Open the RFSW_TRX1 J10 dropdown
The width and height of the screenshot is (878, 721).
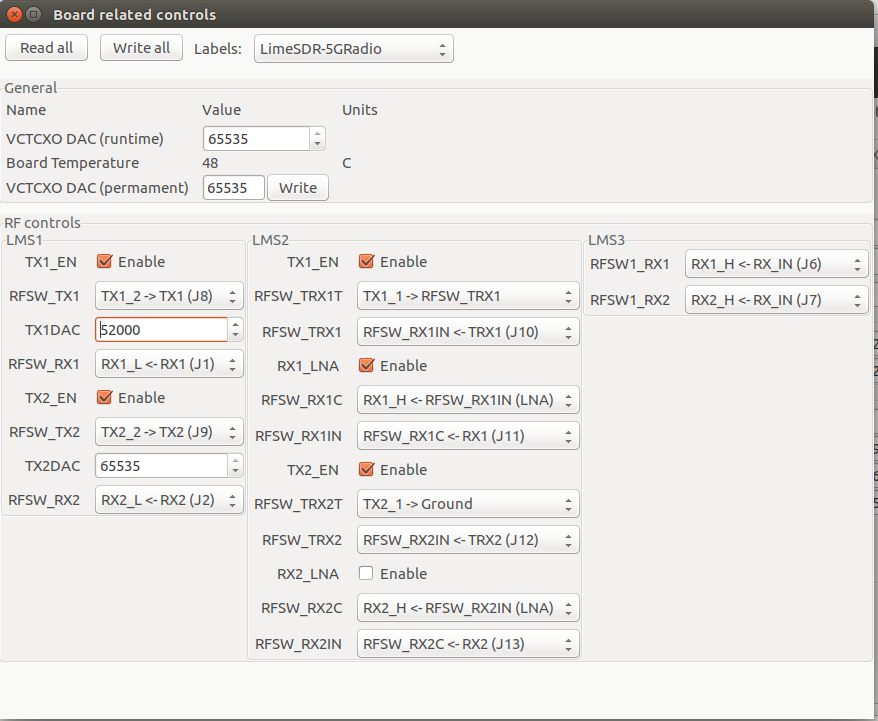[467, 332]
